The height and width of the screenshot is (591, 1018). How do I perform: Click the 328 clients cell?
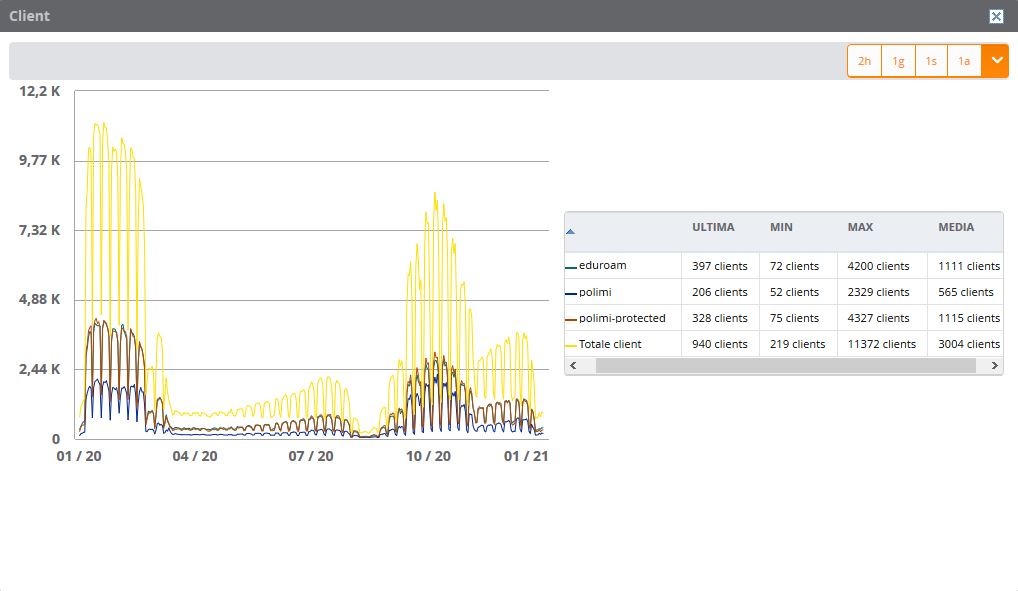[719, 318]
